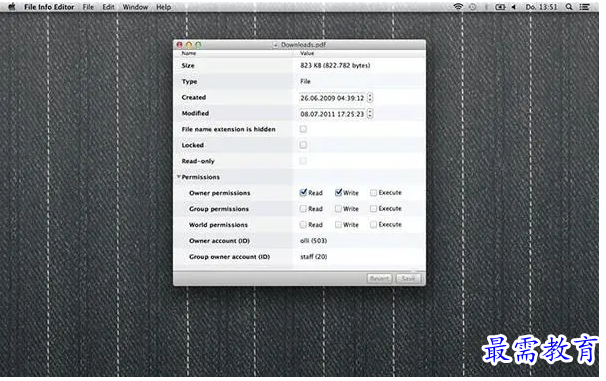Open the Apple menu
This screenshot has height=381, width=606.
[12, 7]
